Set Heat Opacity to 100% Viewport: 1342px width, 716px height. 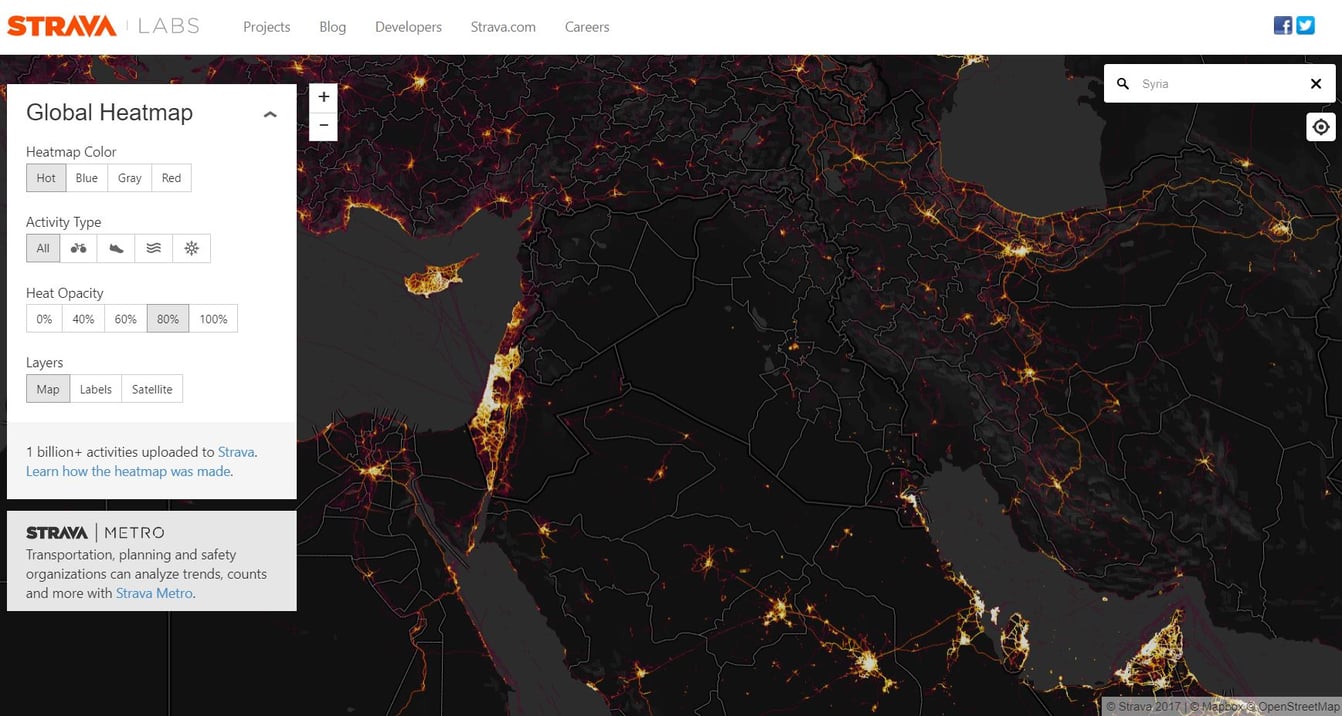coord(213,318)
